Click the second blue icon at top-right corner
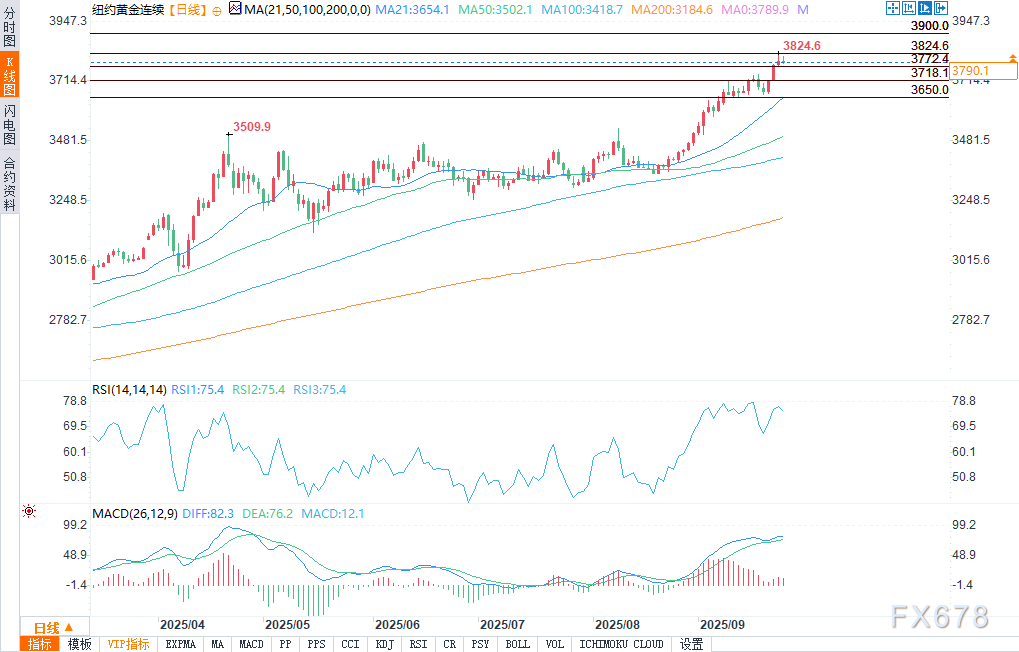The width and height of the screenshot is (1019, 652). coord(909,8)
